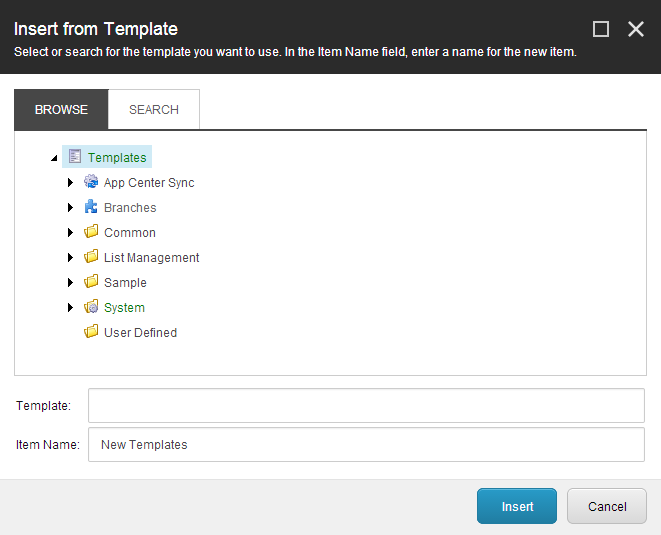The height and width of the screenshot is (535, 661).
Task: Click the Insert button
Action: (x=517, y=506)
